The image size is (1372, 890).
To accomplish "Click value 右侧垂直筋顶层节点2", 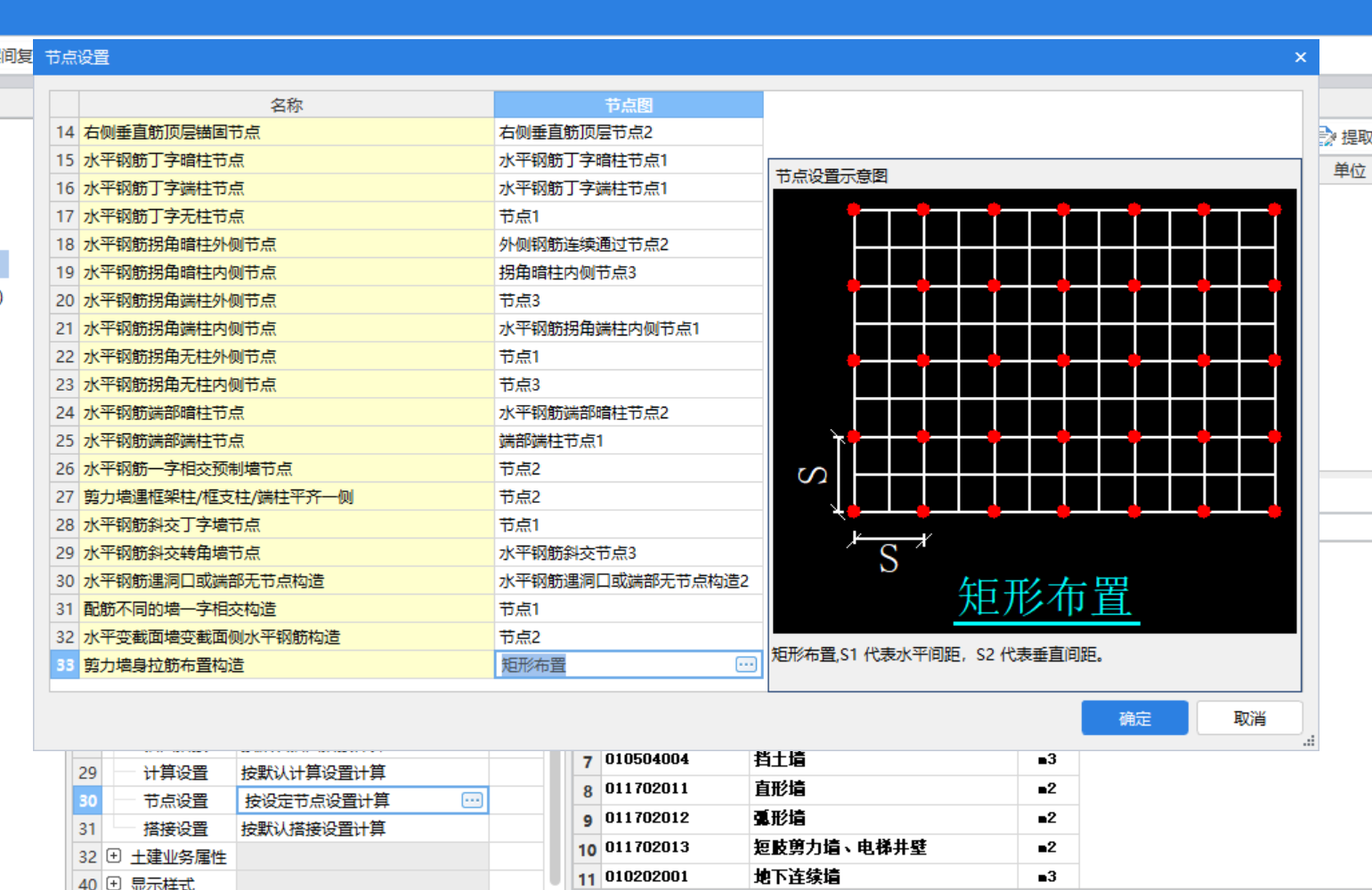I will pos(575,132).
